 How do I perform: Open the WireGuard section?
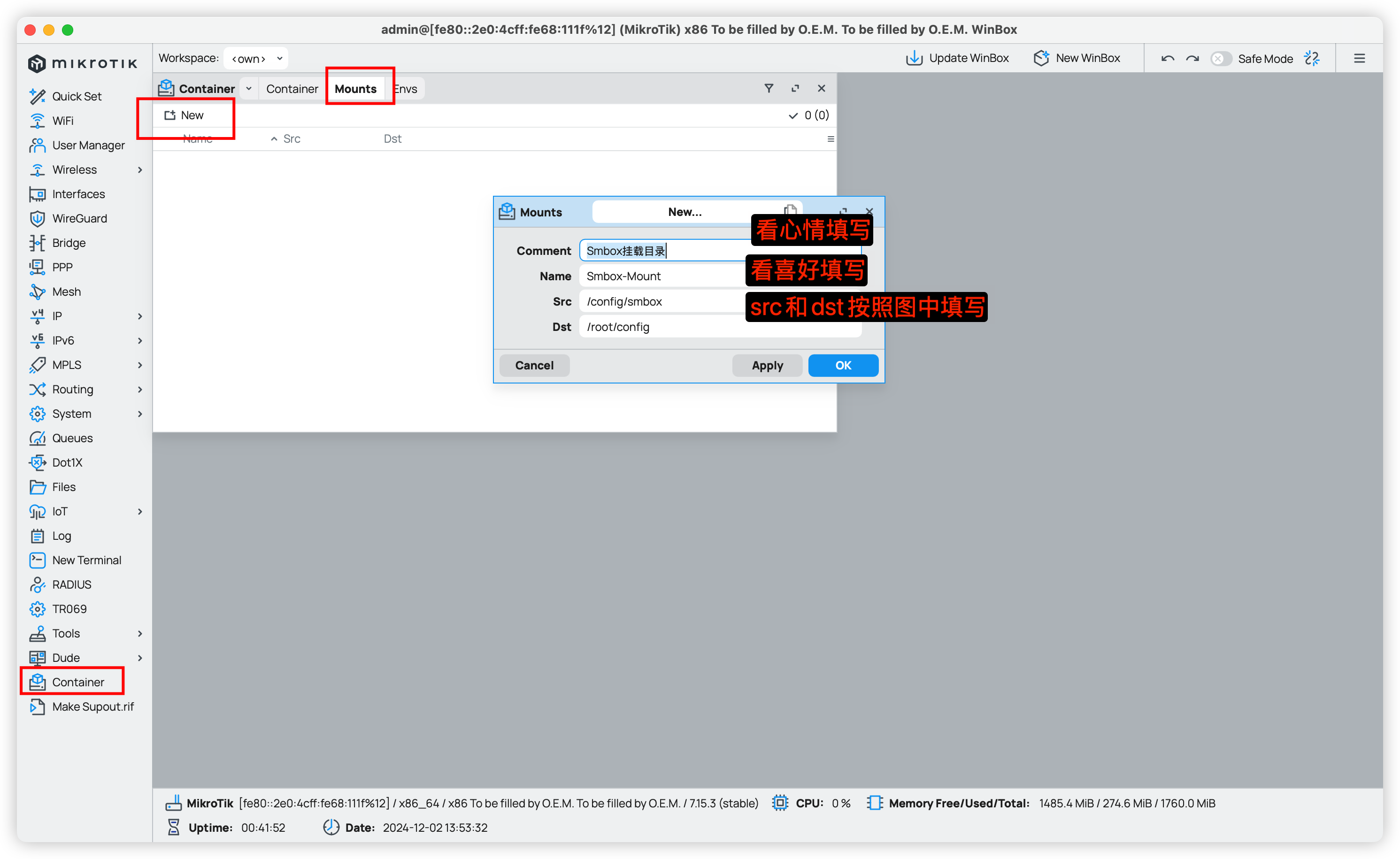point(79,218)
